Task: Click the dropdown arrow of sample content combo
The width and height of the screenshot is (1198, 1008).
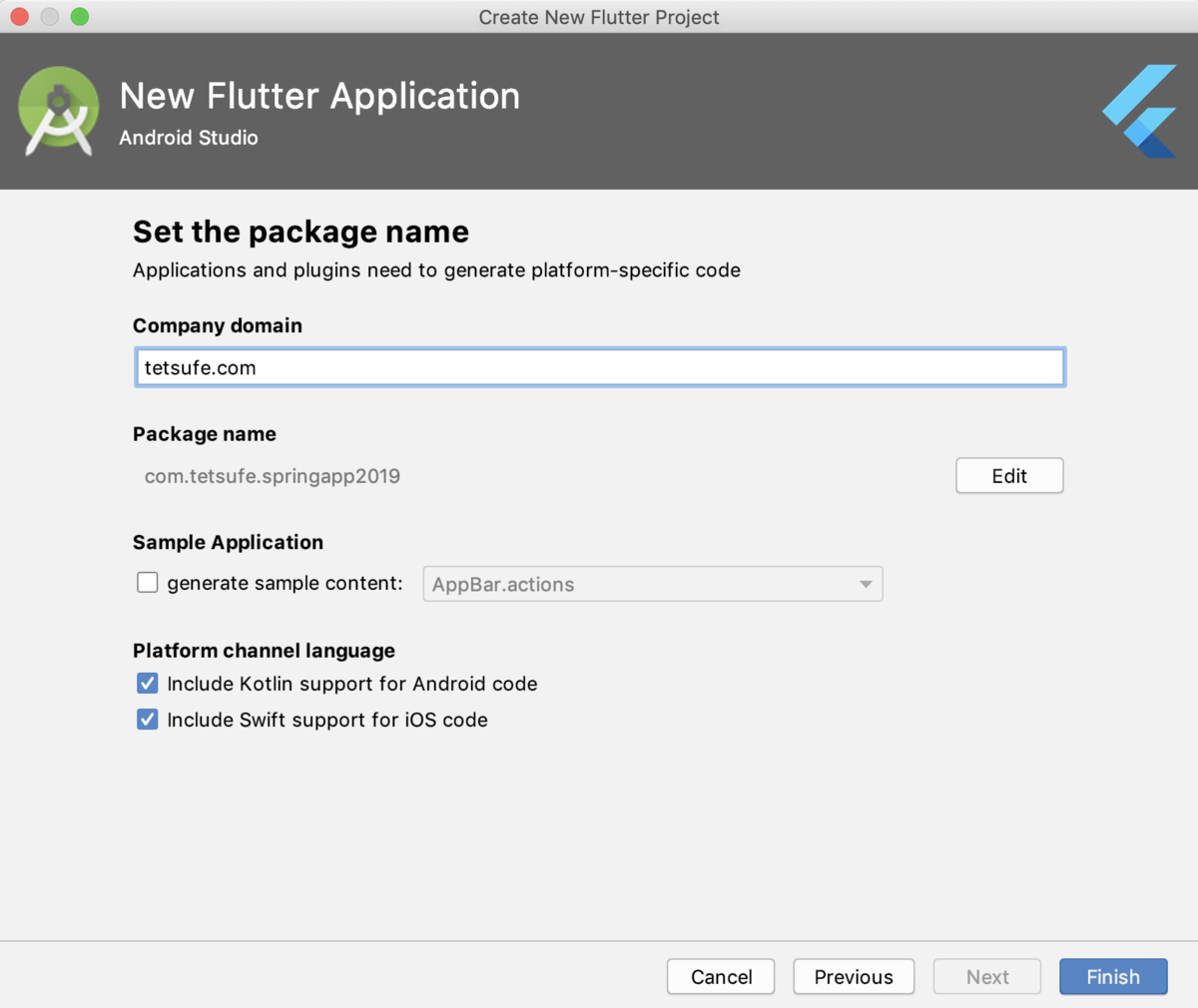Action: point(866,584)
